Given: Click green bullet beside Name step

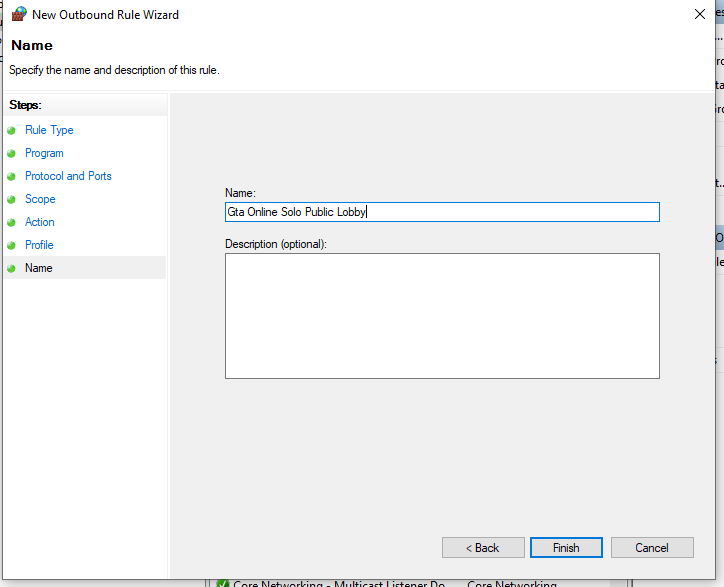Looking at the screenshot, I should (12, 268).
